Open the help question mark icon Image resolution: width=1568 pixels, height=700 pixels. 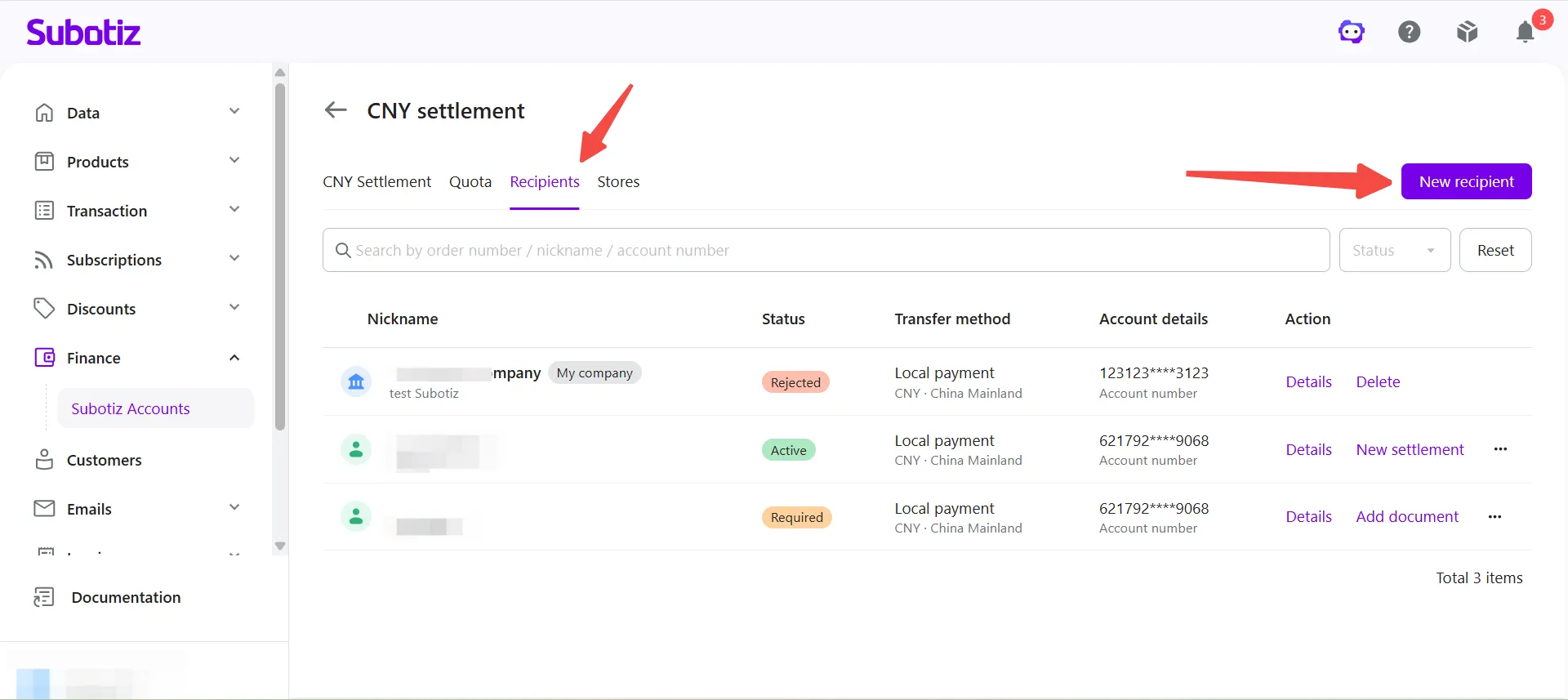click(1410, 32)
